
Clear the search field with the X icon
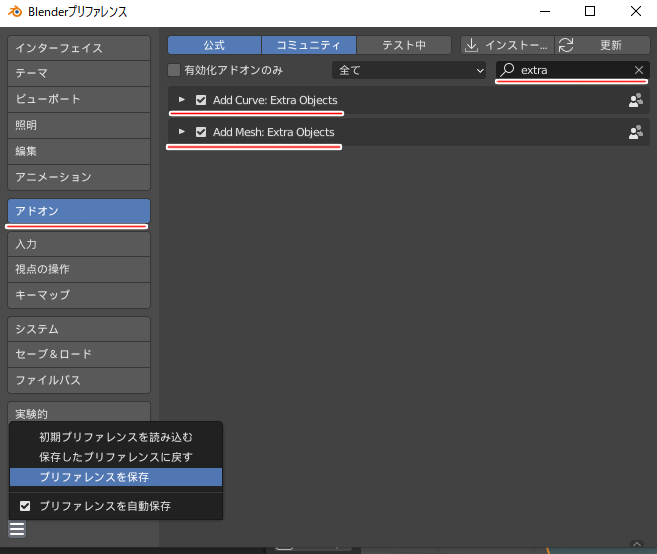[x=639, y=70]
